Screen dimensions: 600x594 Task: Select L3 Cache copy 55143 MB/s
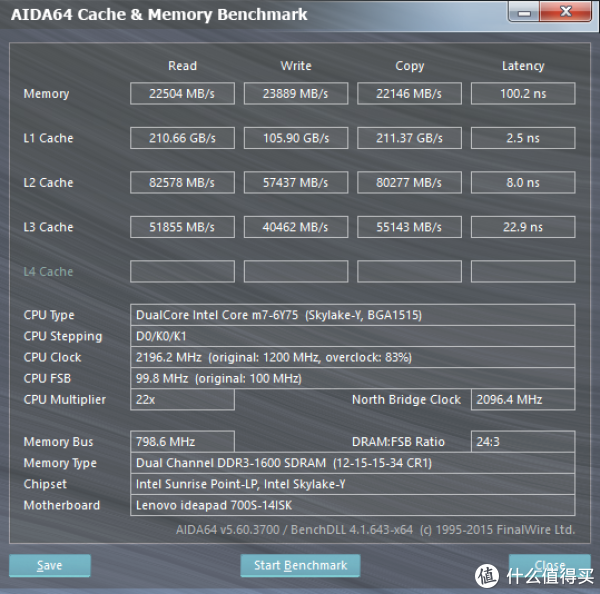click(409, 227)
